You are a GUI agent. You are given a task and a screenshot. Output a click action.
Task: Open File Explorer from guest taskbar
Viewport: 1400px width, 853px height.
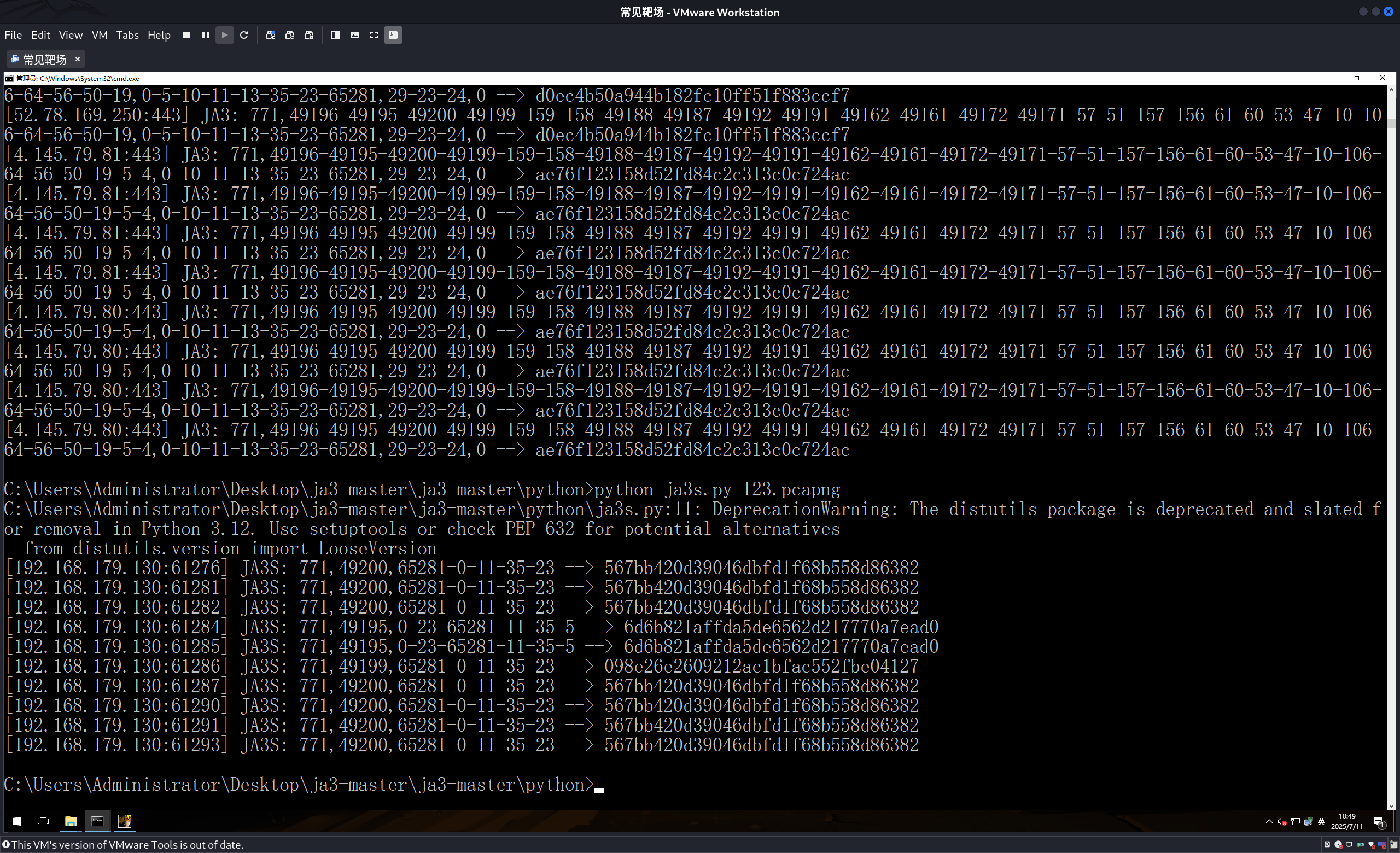(71, 821)
